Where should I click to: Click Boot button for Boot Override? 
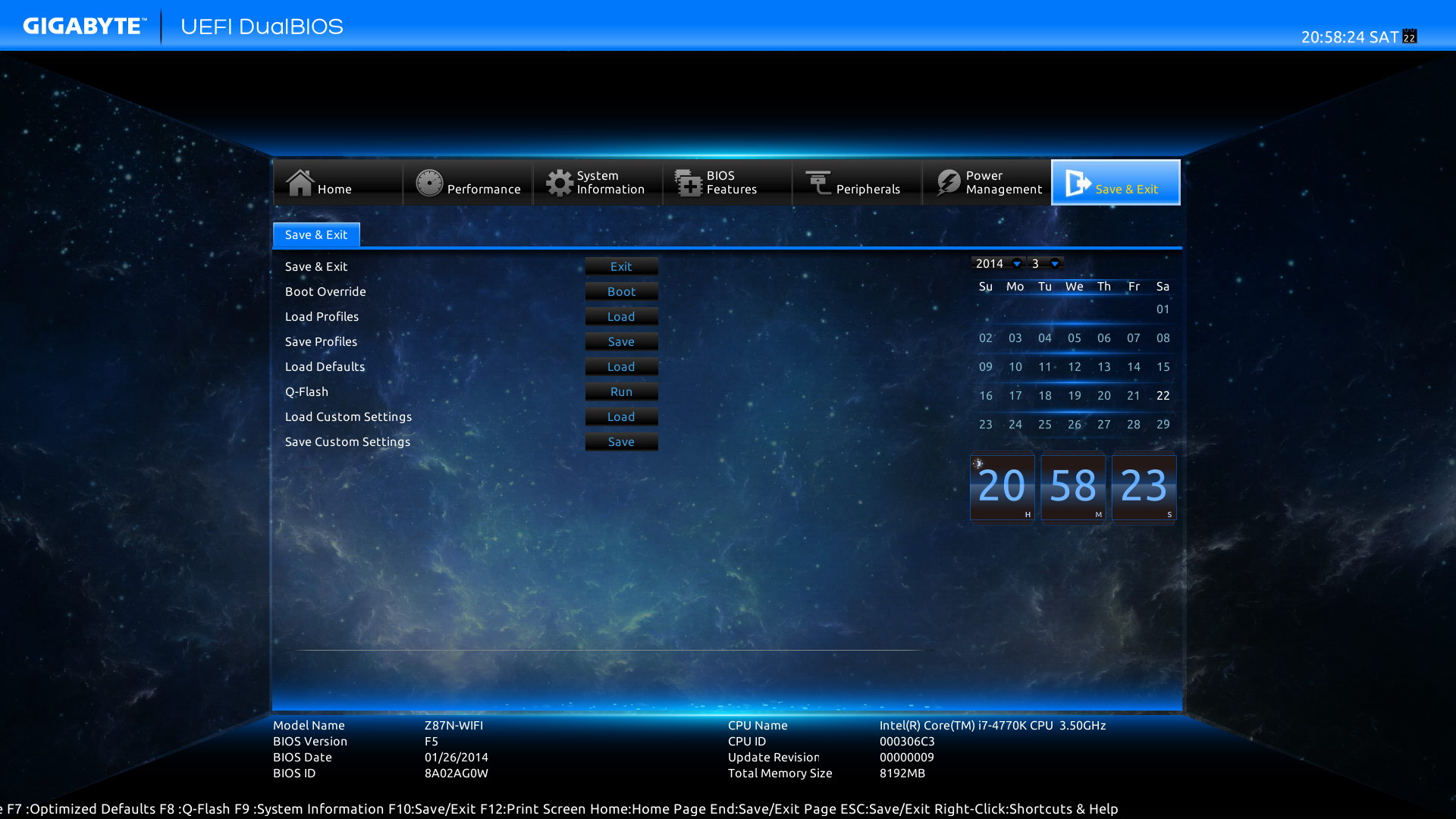click(621, 291)
